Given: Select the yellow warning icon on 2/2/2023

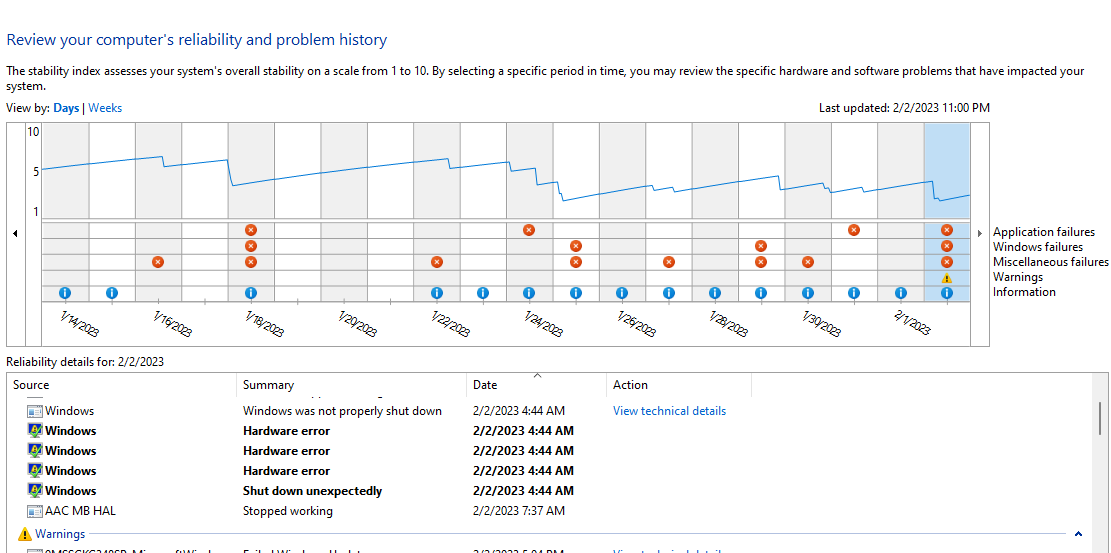Looking at the screenshot, I should (x=947, y=278).
